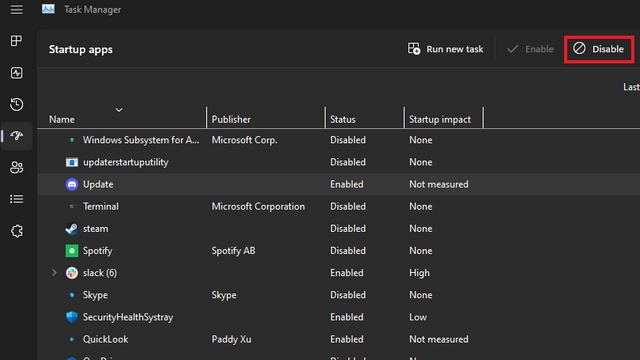Image resolution: width=640 pixels, height=360 pixels.
Task: Sort by the Status column header
Action: [x=343, y=120]
